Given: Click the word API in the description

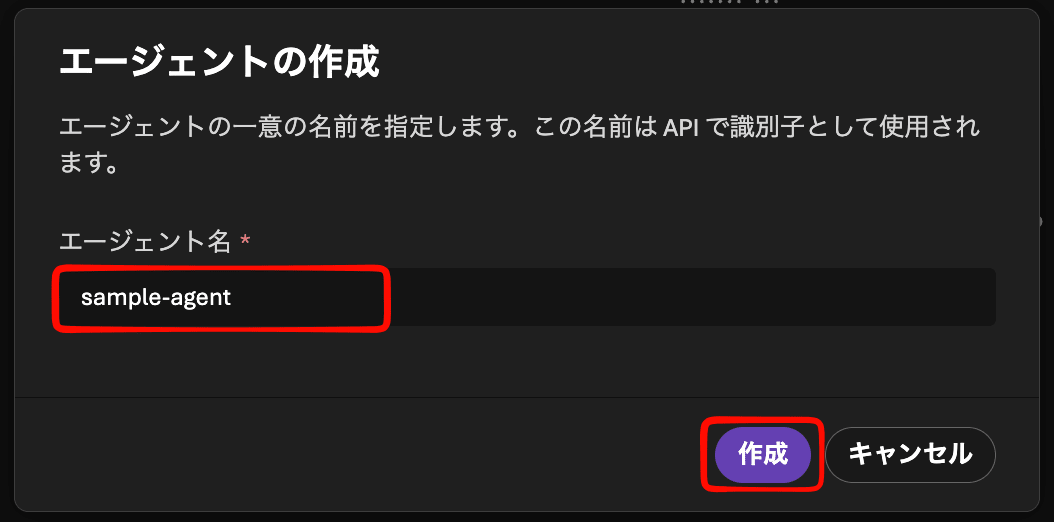Looking at the screenshot, I should point(684,128).
